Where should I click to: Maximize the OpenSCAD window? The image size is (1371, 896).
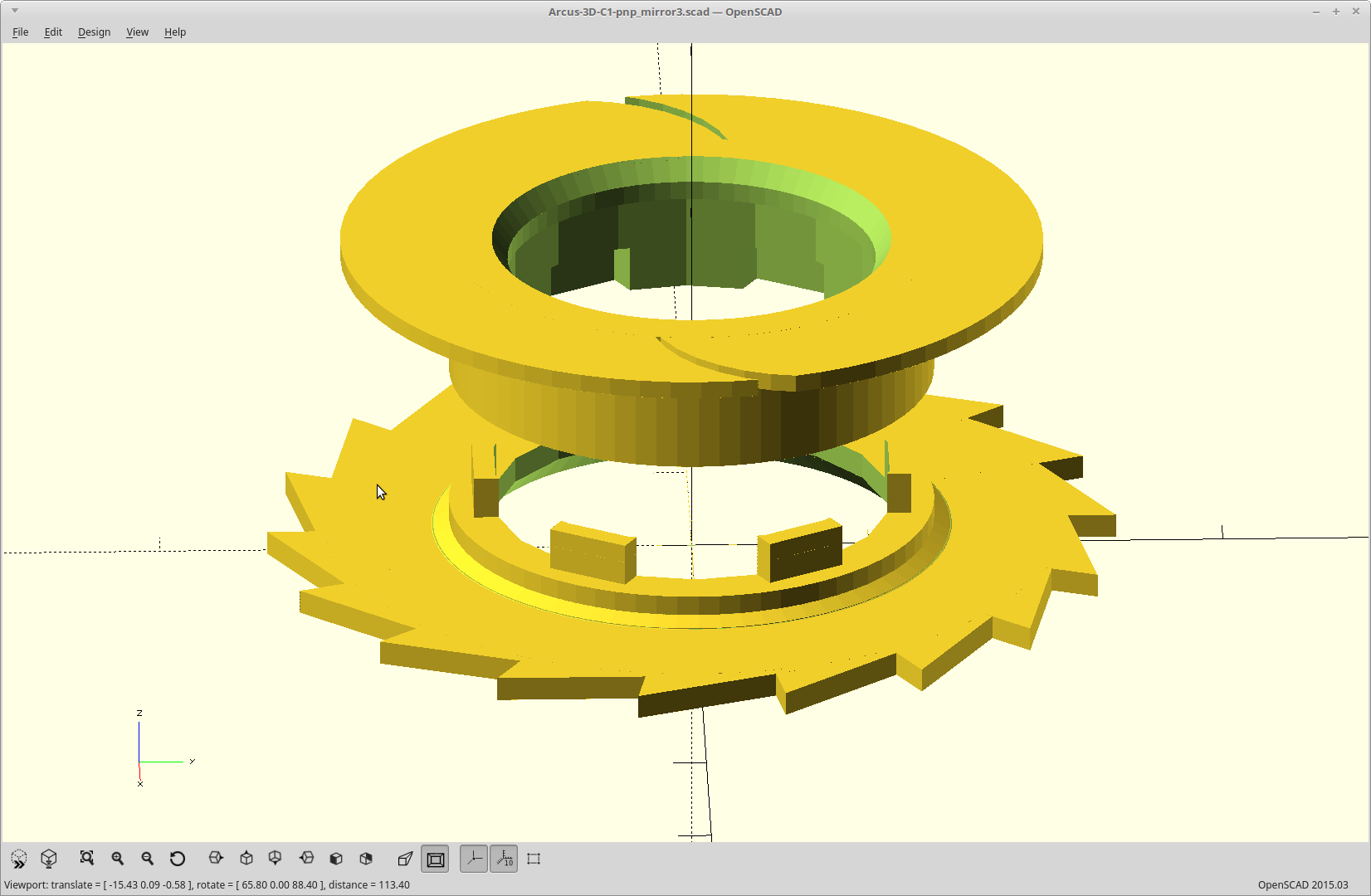click(x=1336, y=12)
